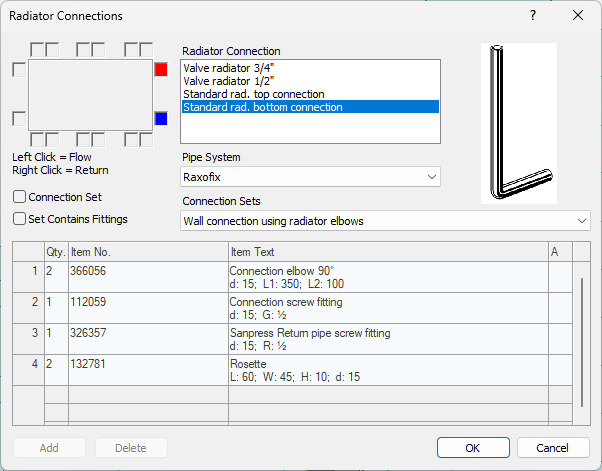602x471 pixels.
Task: Click the Rosette item text cell
Action: point(388,370)
